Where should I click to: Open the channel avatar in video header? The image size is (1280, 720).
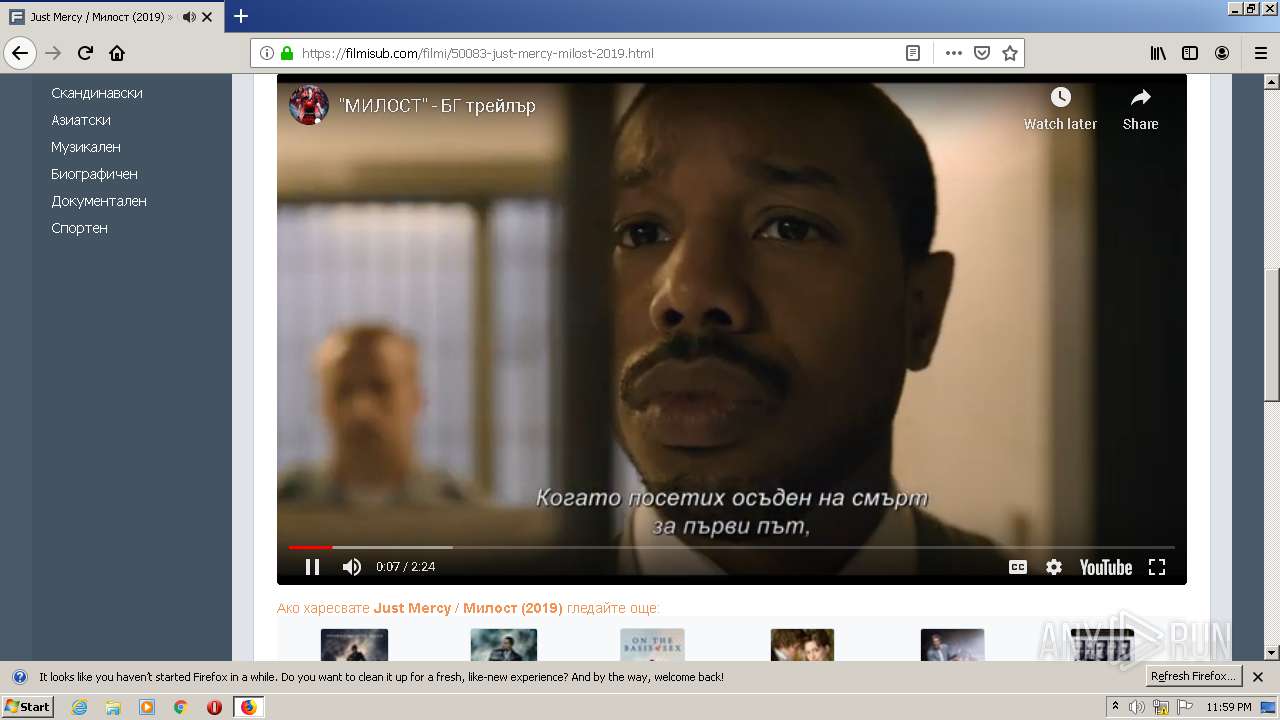point(309,105)
